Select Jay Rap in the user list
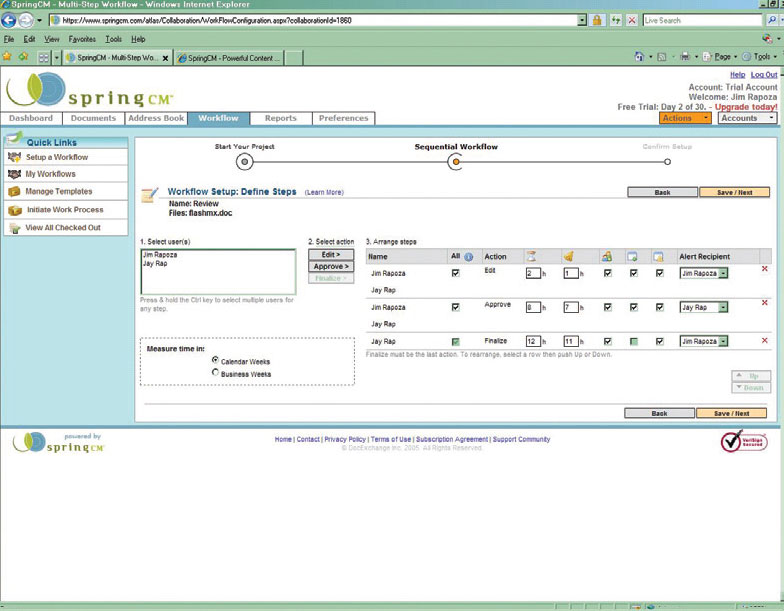784x611 pixels. pyautogui.click(x=155, y=264)
